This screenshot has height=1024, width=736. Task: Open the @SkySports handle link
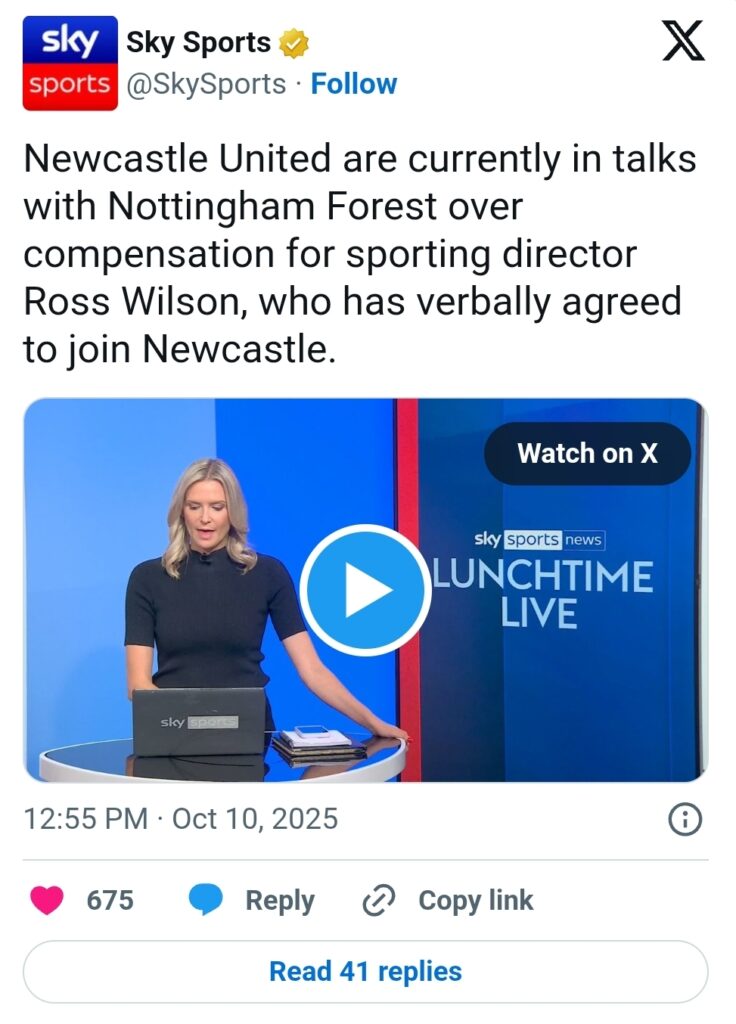206,84
